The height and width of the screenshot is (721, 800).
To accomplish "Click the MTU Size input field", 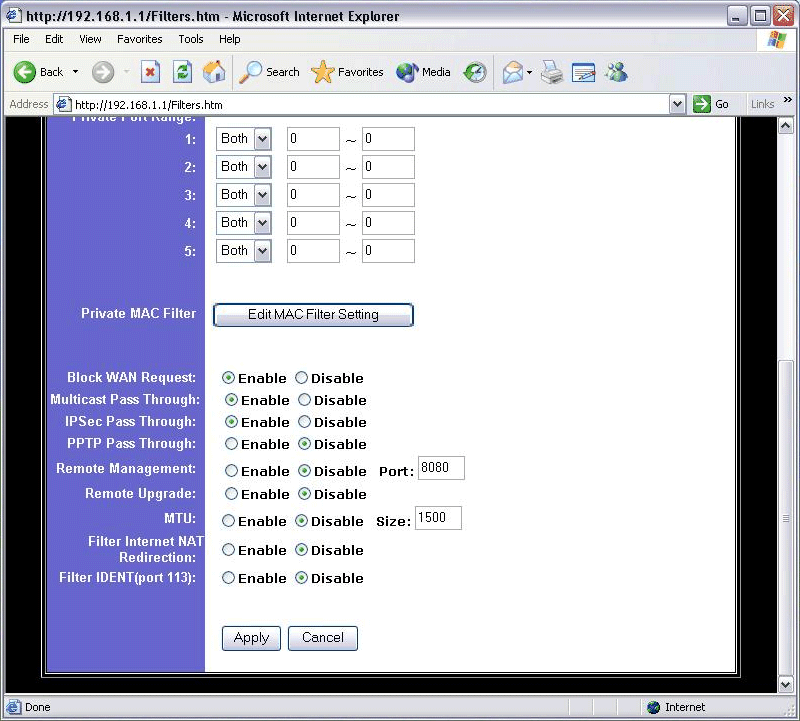I will tap(438, 518).
